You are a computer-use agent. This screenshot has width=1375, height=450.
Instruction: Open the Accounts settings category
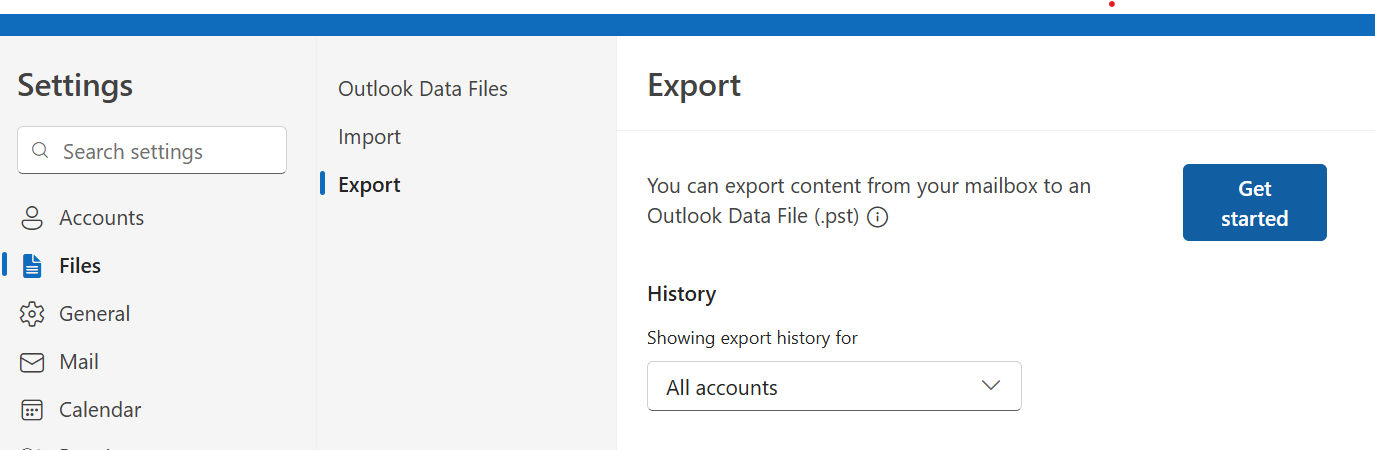click(x=101, y=218)
